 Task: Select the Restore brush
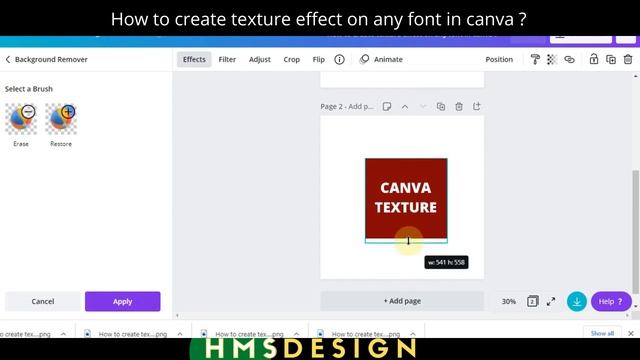pos(61,119)
